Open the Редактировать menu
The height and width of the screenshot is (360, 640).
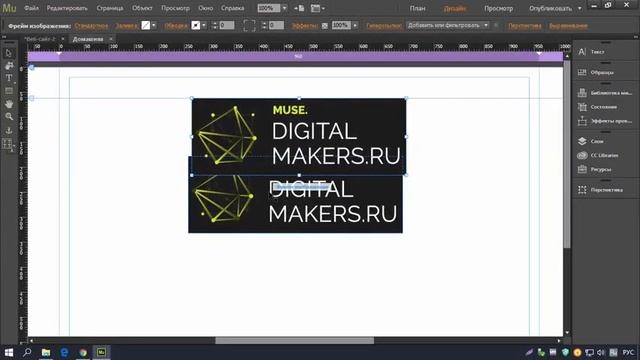[67, 8]
